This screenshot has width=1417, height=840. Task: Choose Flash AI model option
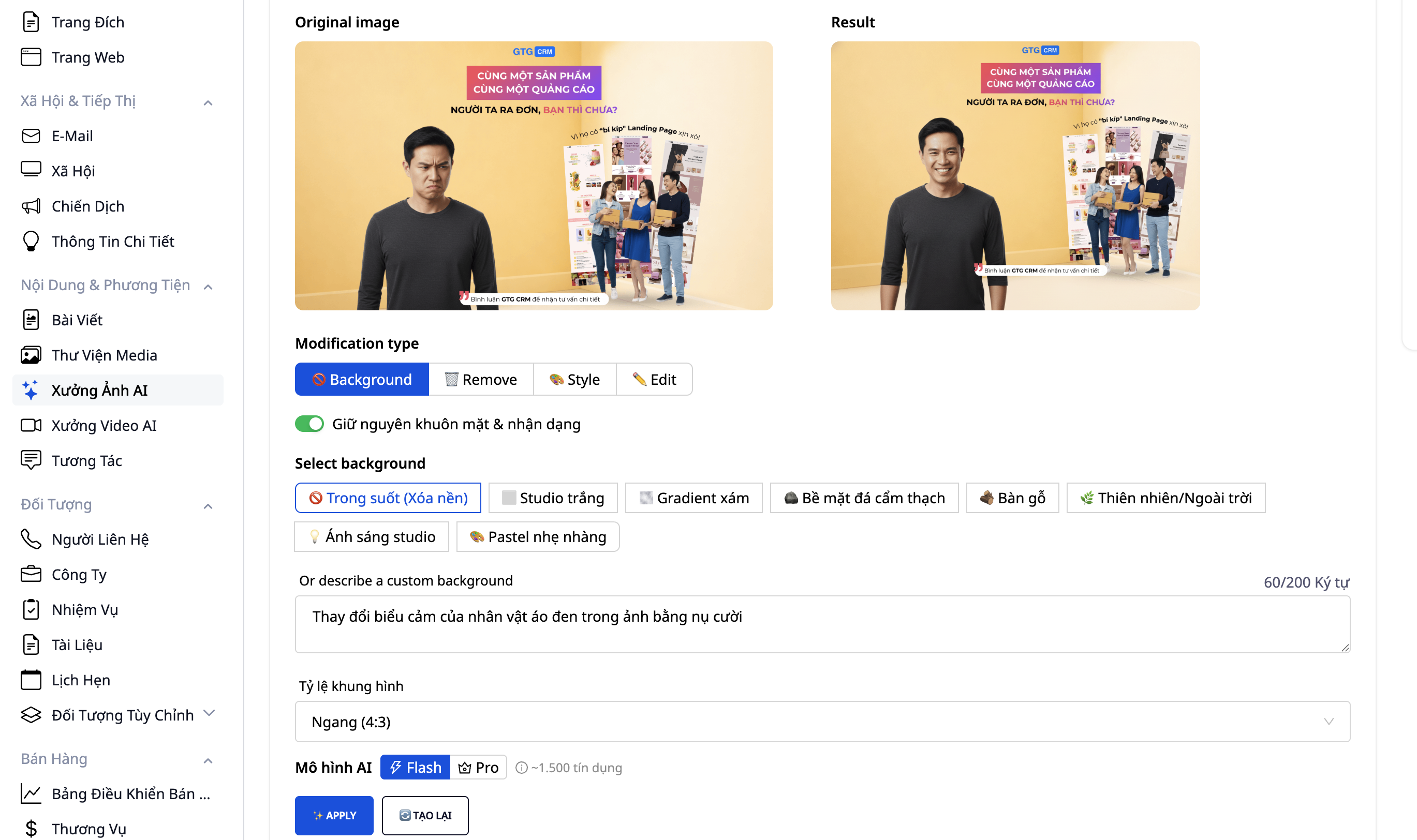point(415,767)
